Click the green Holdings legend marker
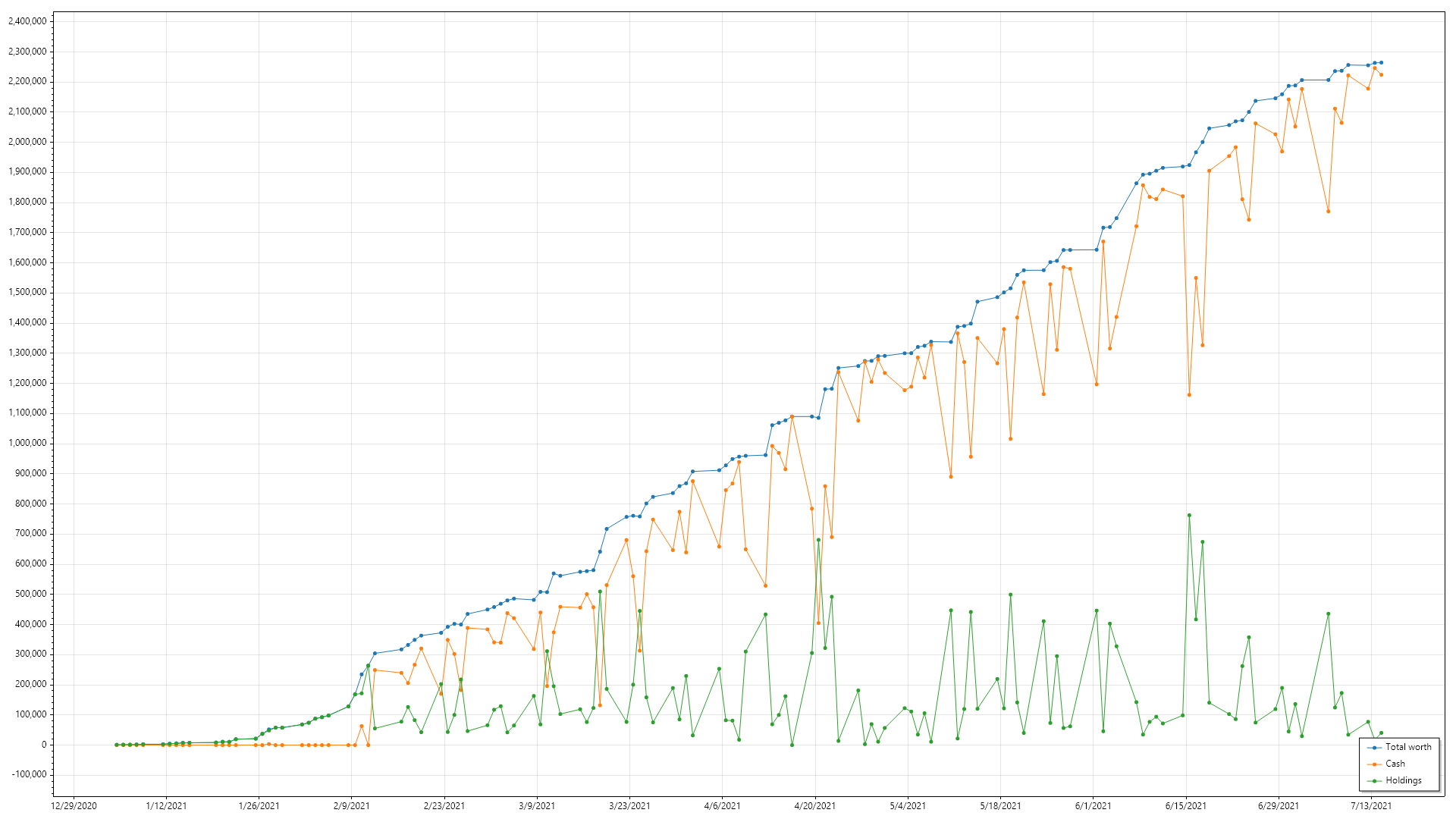The image size is (1456, 819). [x=1374, y=781]
